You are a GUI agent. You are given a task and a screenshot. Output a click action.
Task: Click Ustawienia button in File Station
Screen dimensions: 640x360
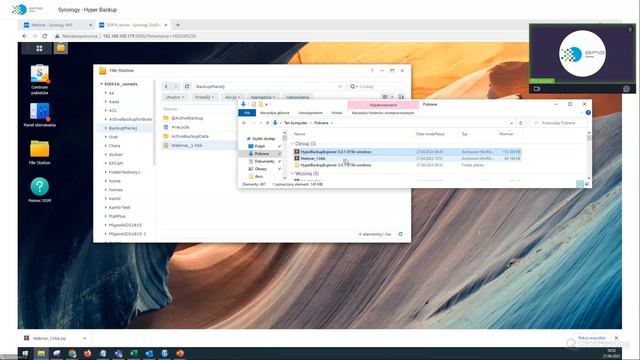coord(298,97)
